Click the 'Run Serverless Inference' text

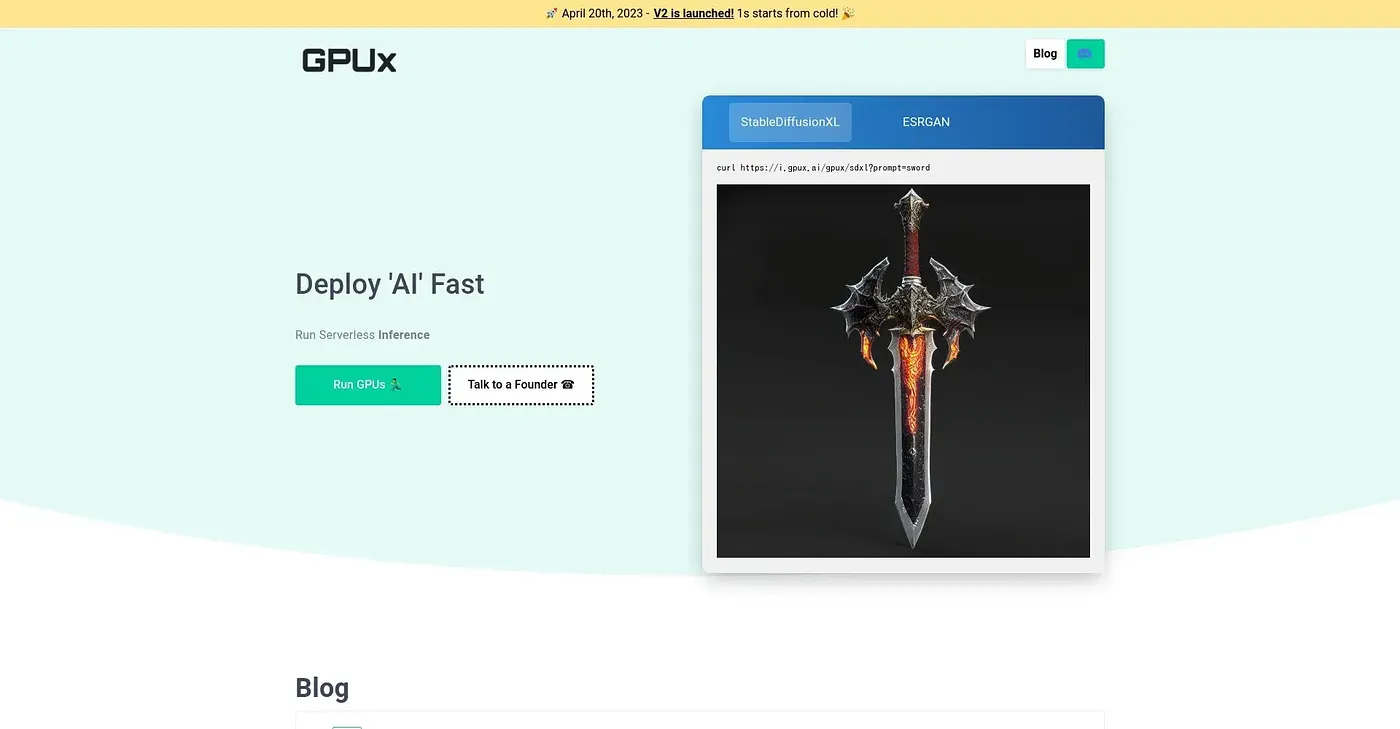[x=362, y=335]
